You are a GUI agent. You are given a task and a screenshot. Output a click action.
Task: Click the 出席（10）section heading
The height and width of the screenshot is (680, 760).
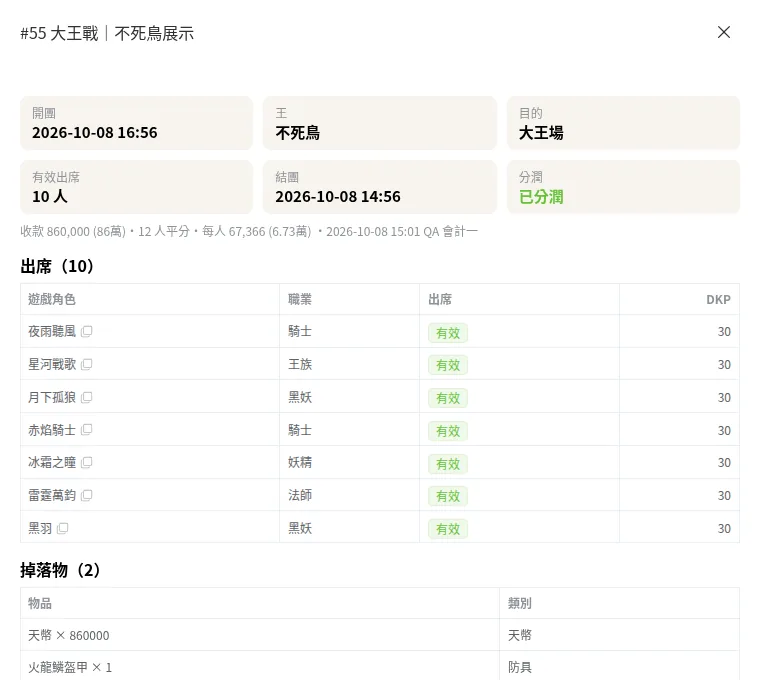click(57, 266)
